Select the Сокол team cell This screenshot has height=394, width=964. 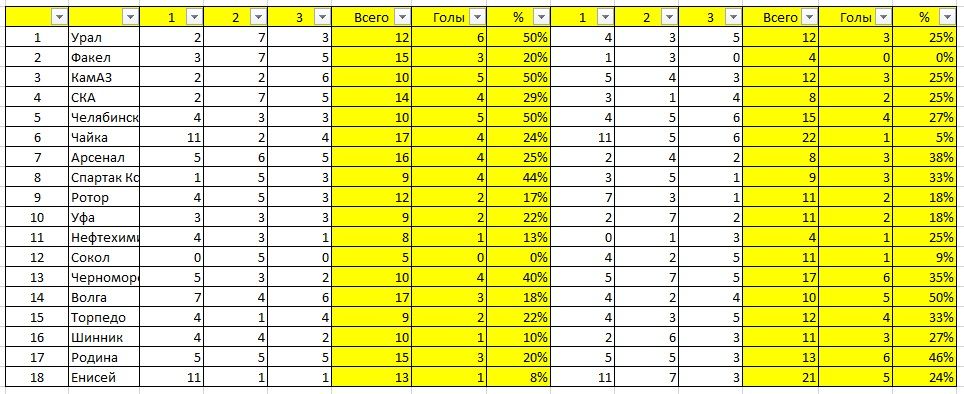click(104, 258)
